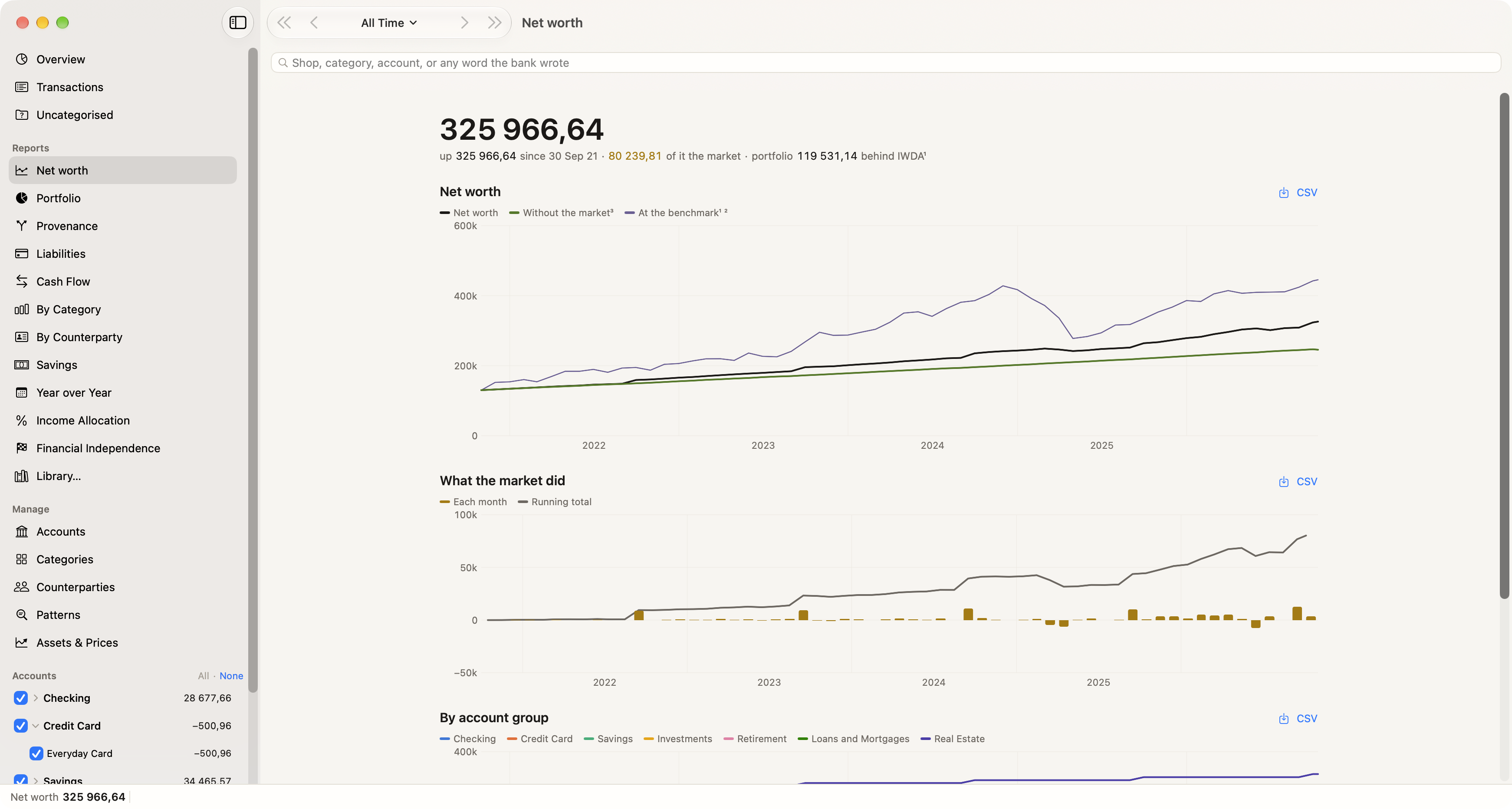Collapse the Credit Card account group
This screenshot has height=809, width=1512.
(x=36, y=726)
